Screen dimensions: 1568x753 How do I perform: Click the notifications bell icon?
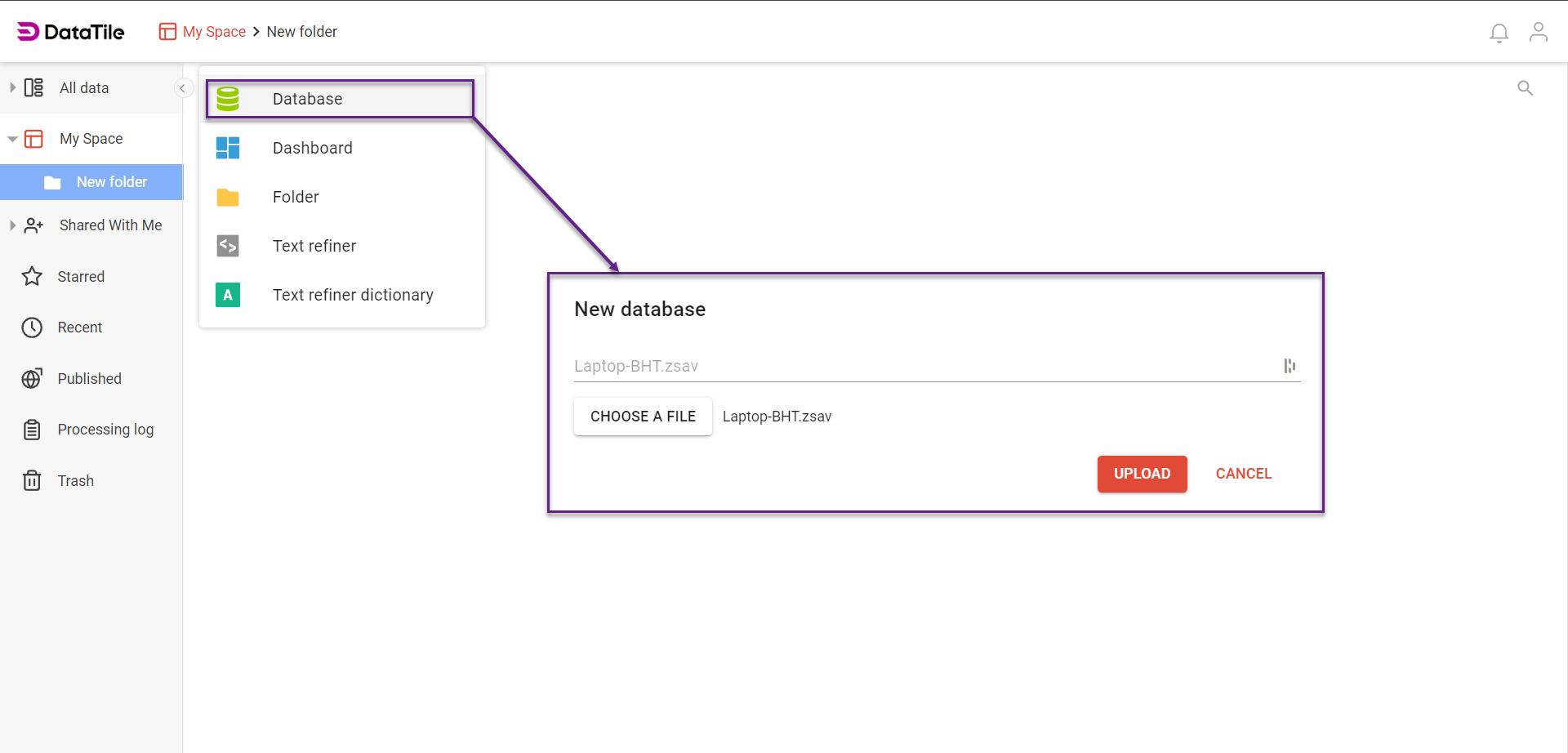point(1499,33)
